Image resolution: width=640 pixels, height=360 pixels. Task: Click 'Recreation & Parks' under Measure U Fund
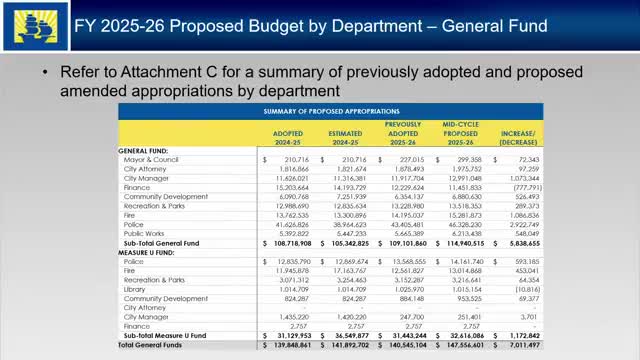[x=154, y=280]
